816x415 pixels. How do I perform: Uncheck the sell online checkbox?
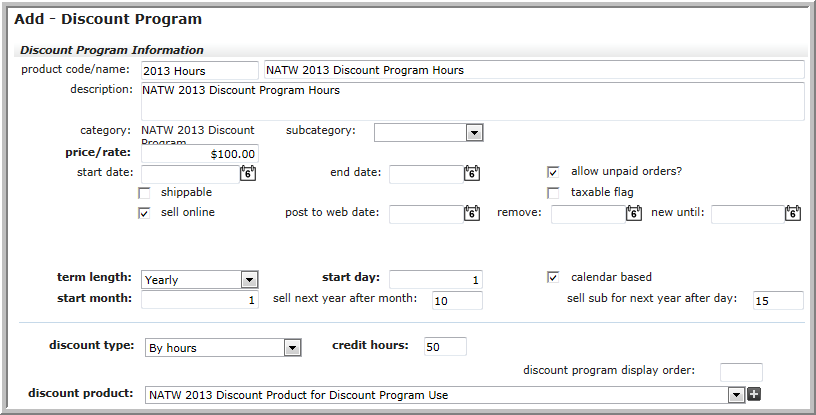click(144, 213)
